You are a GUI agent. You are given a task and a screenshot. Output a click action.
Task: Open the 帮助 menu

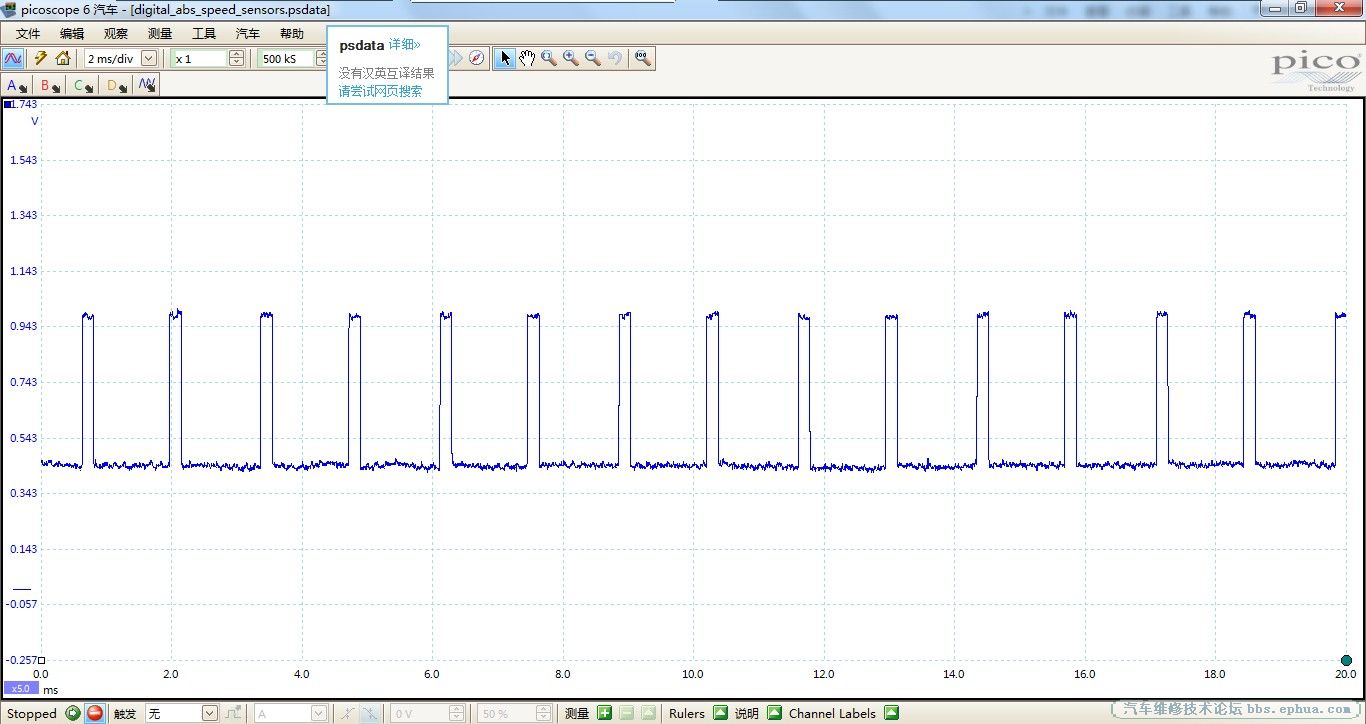tap(292, 33)
